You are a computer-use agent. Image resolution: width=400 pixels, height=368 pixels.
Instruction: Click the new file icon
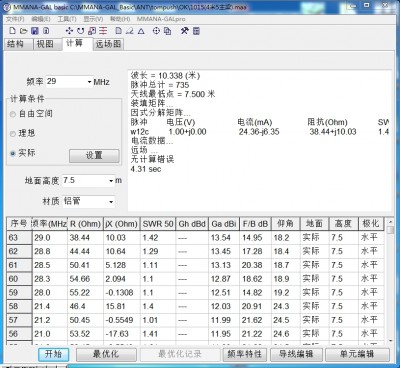click(x=12, y=31)
